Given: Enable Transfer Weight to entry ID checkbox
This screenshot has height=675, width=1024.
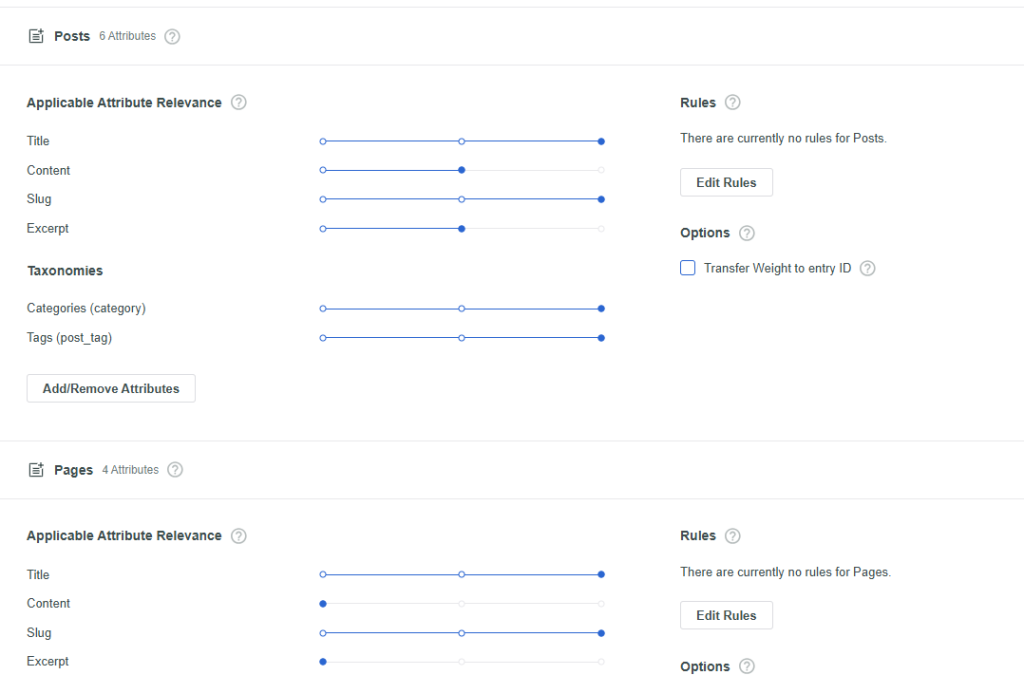Looking at the screenshot, I should coord(688,268).
